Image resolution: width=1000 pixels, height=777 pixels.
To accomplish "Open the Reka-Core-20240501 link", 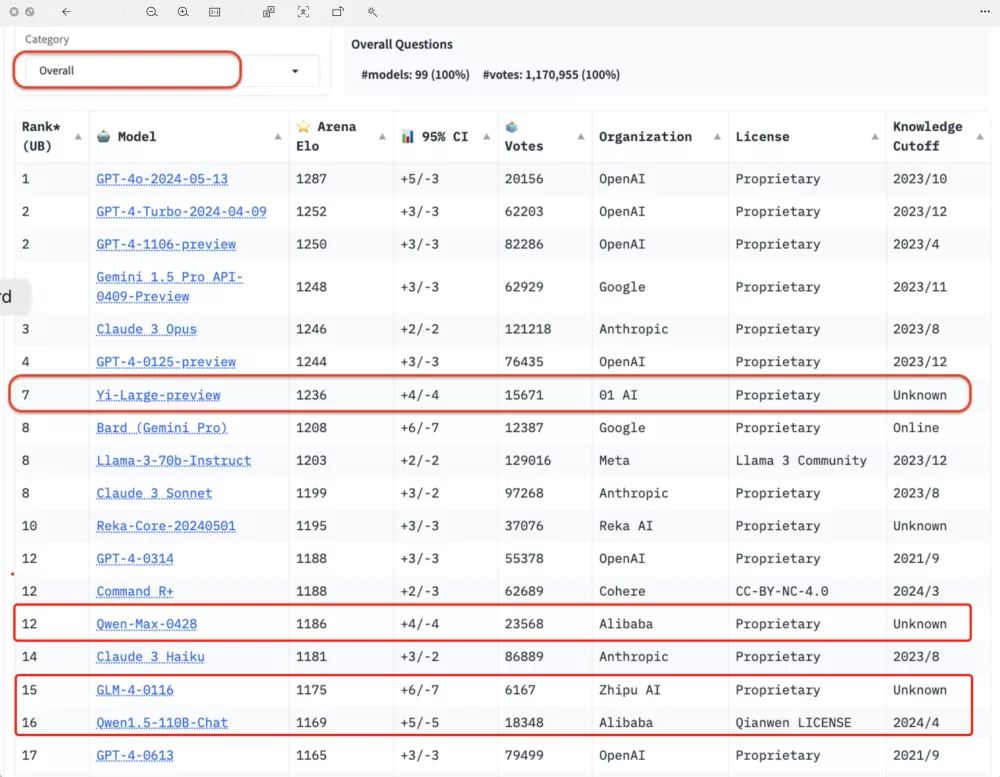I will [x=166, y=526].
